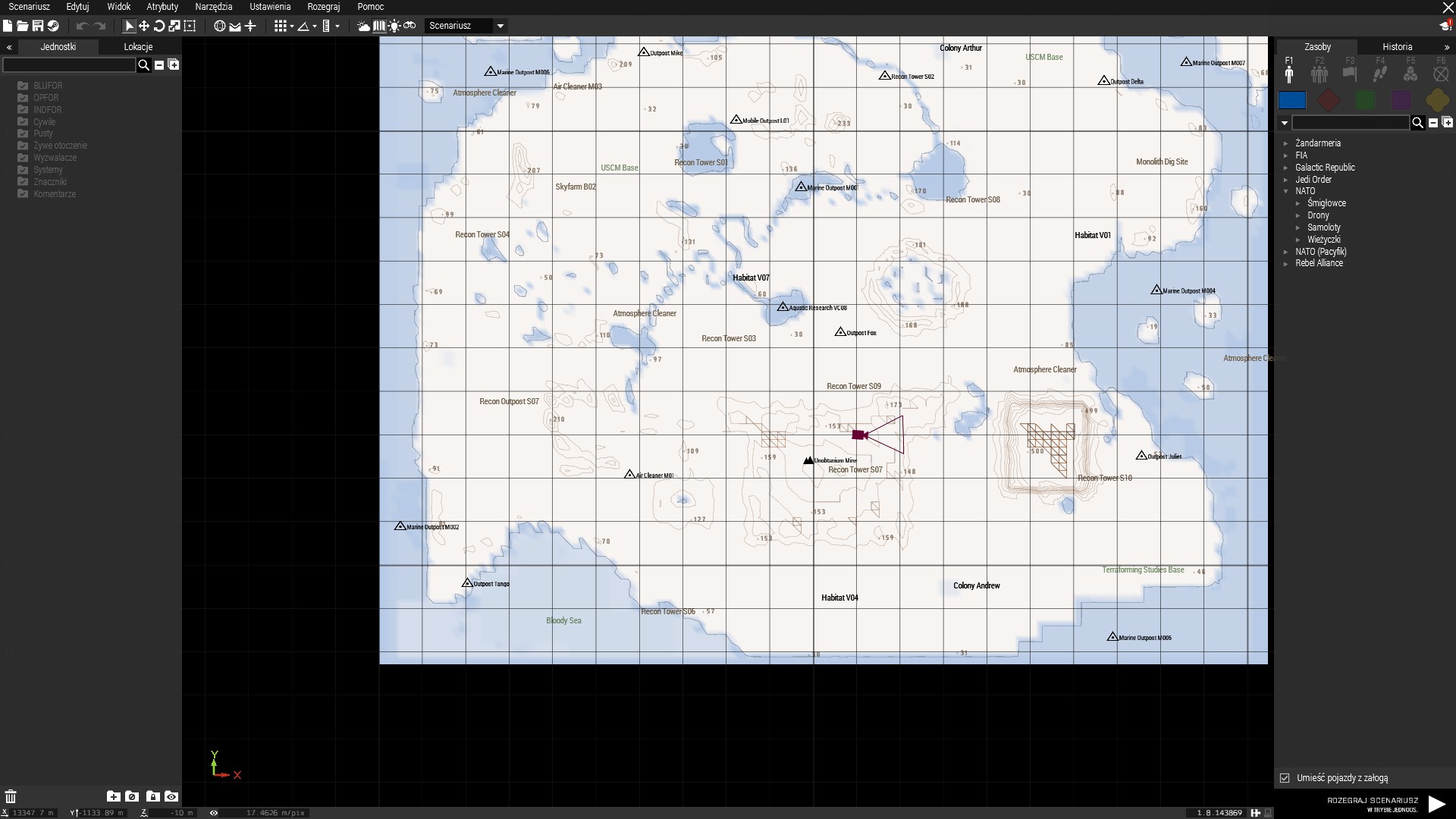Toggle vertical mode toolbar icon
The height and width of the screenshot is (819, 1456).
coord(250,26)
